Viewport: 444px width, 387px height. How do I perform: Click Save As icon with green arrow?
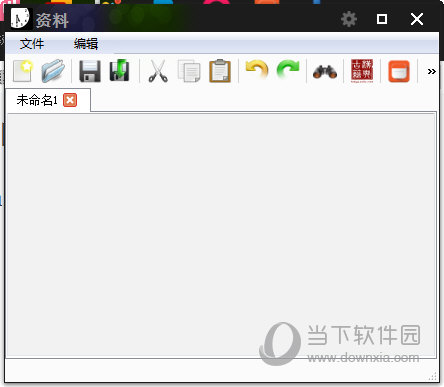(119, 70)
